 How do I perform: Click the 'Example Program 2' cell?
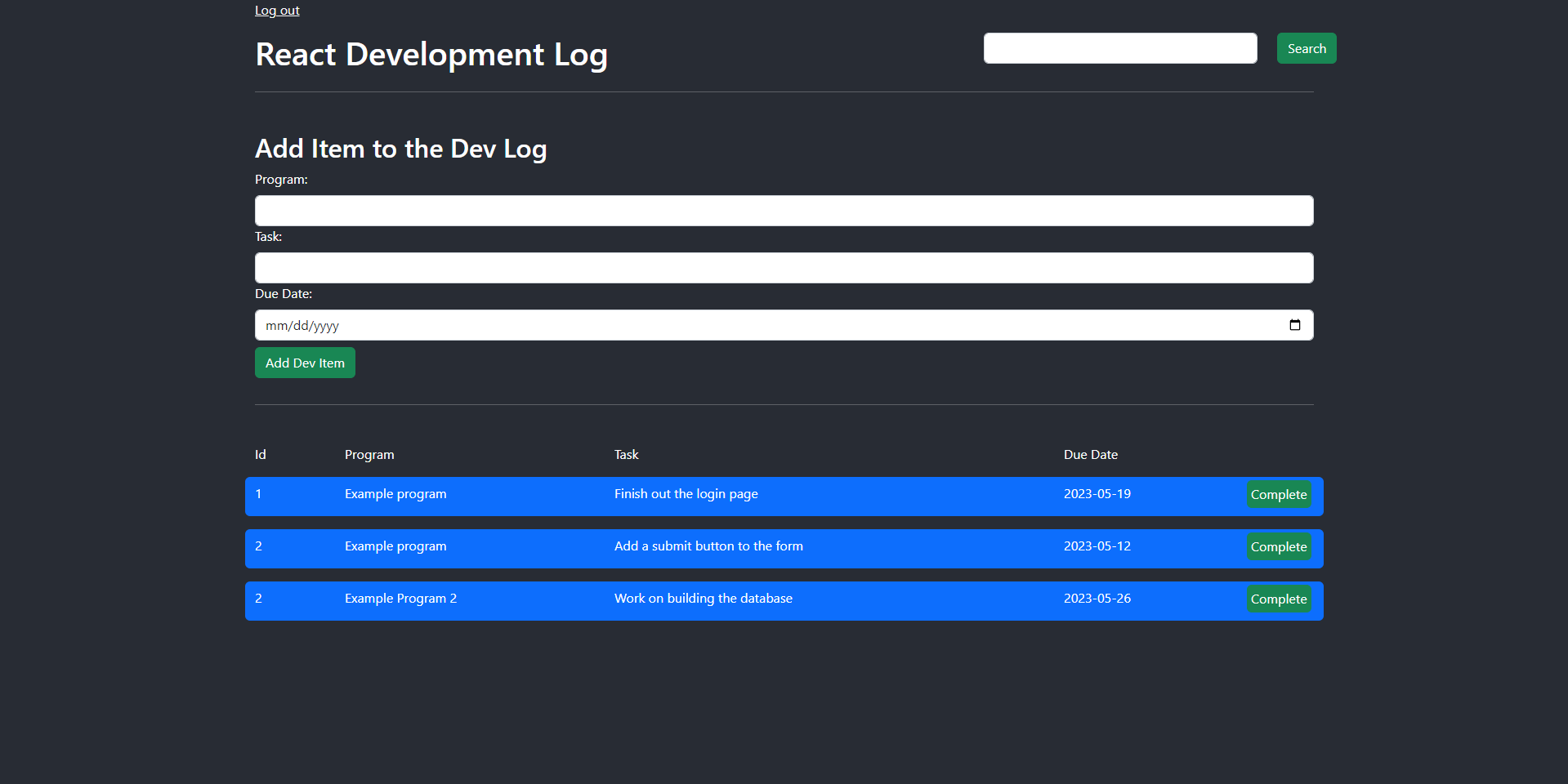[x=400, y=599]
